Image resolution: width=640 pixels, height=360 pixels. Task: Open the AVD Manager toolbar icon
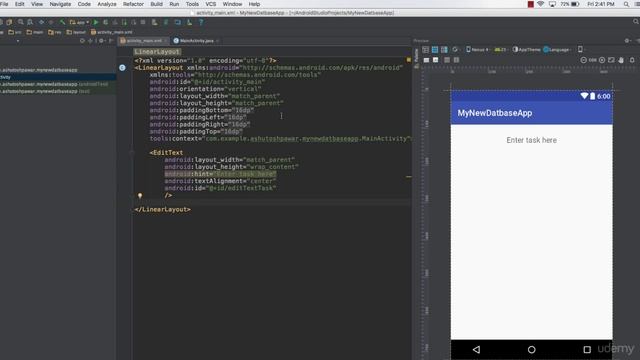(x=154, y=22)
